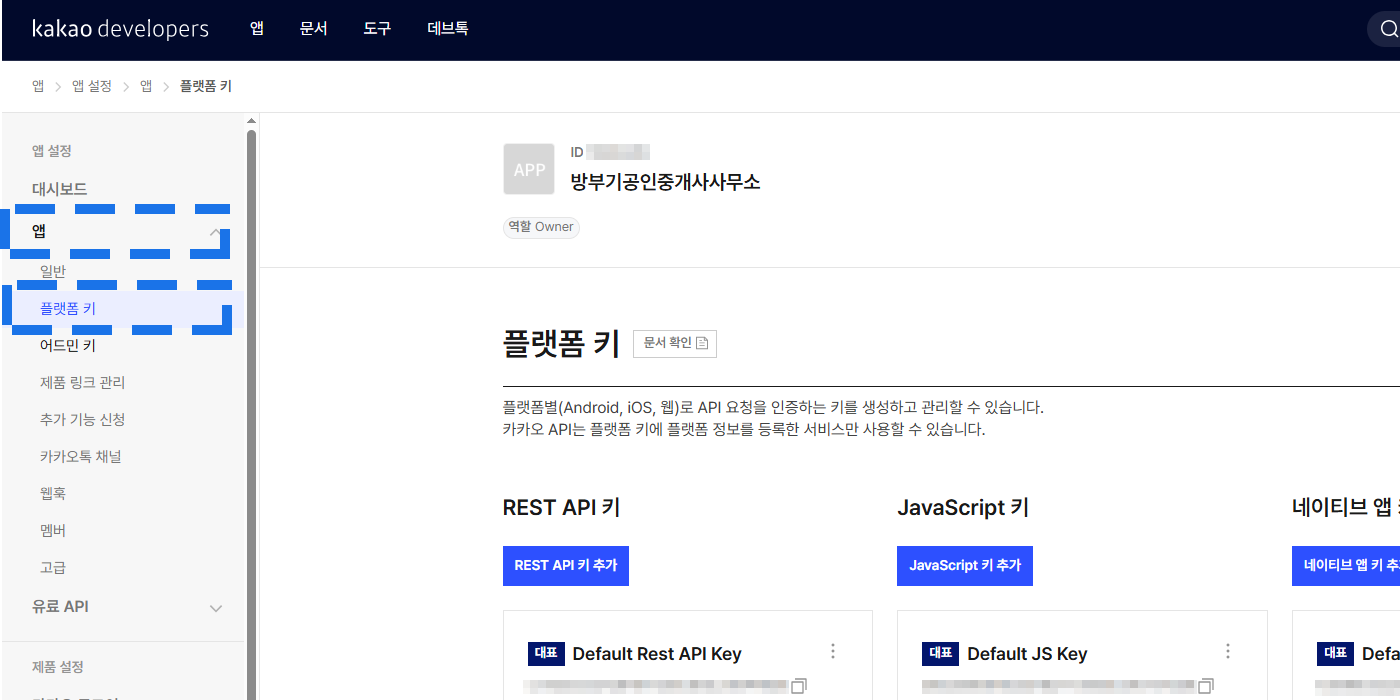1400x700 pixels.
Task: Open kebab menu on Default Rest API Key
Action: [x=833, y=652]
